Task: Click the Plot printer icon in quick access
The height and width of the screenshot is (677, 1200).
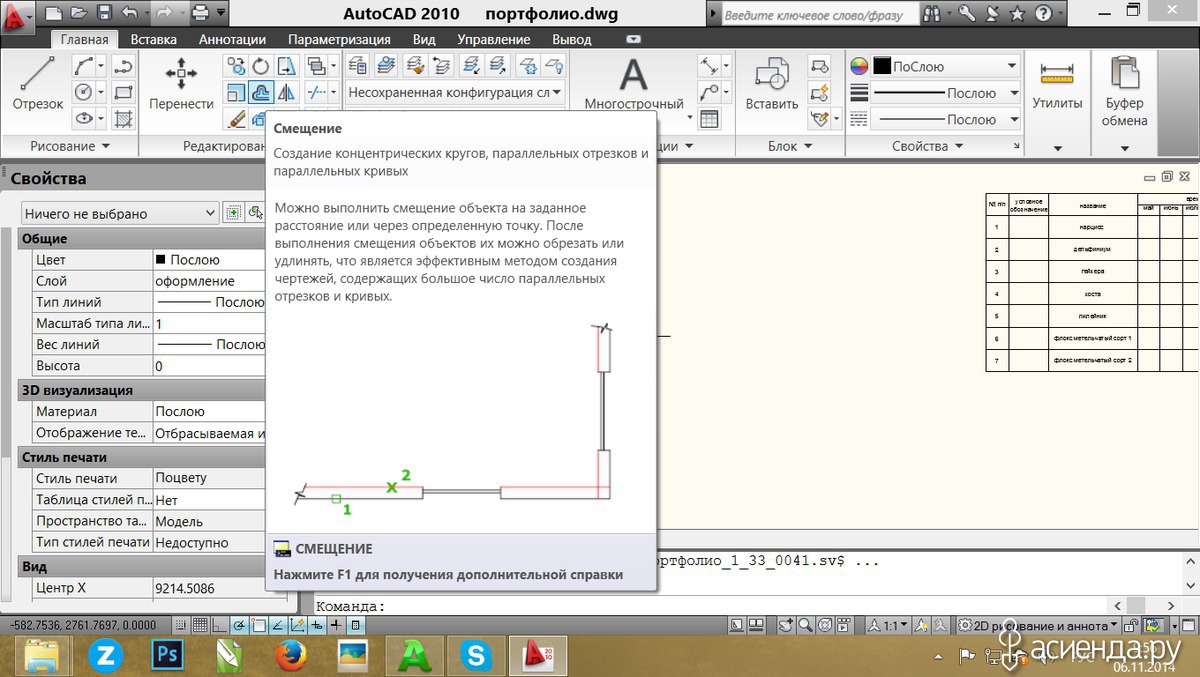Action: (x=200, y=14)
